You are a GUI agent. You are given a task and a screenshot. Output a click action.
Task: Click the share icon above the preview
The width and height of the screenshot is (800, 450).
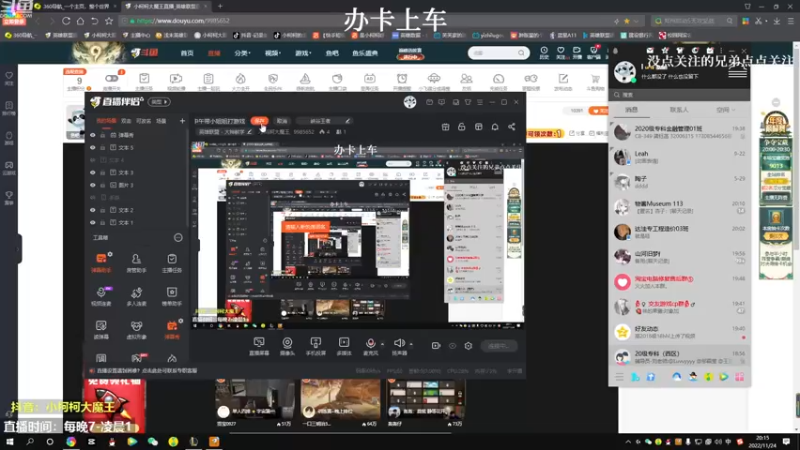[x=511, y=127]
